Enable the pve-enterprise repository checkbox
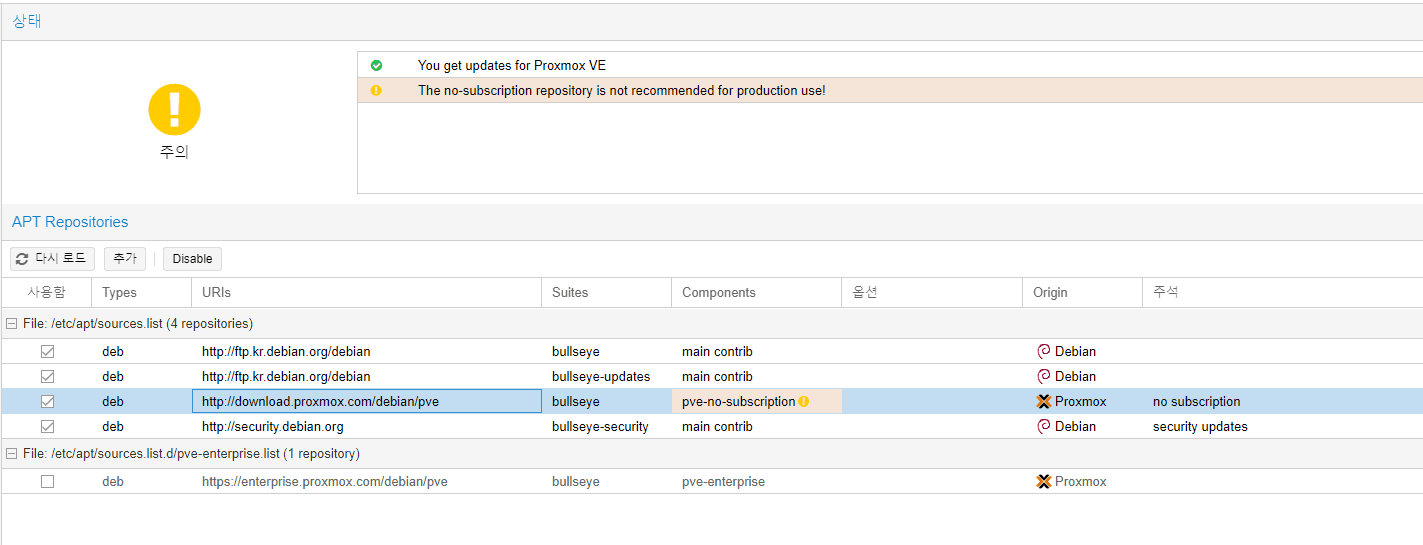1423x545 pixels. tap(47, 481)
